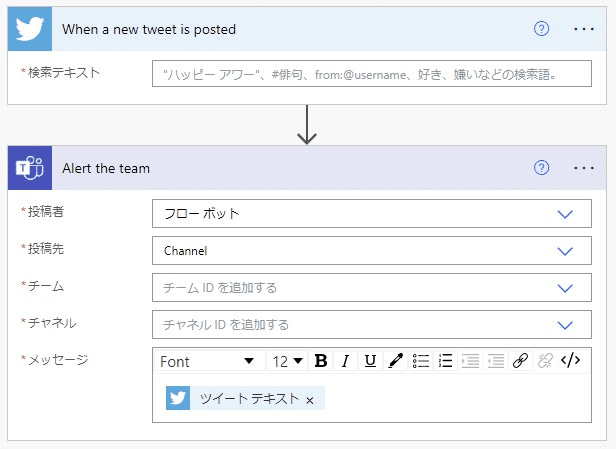
Task: Click the Microsoft Teams action icon
Action: [30, 168]
